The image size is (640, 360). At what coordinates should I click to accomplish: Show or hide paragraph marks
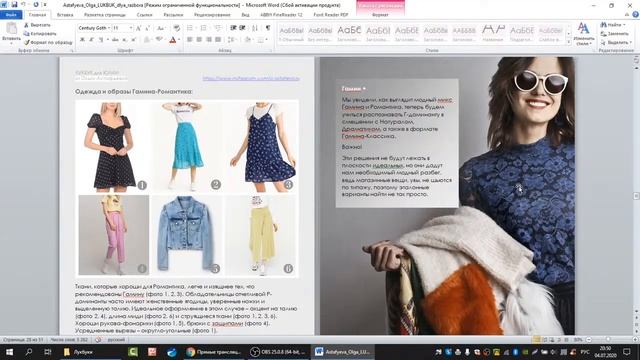click(268, 28)
